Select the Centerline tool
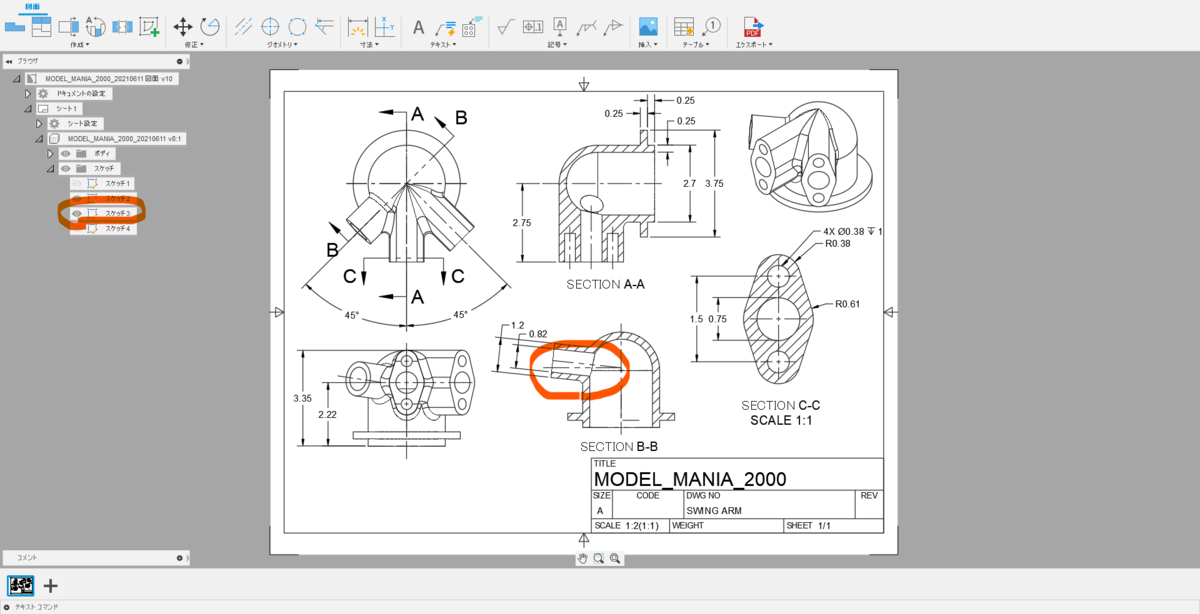The width and height of the screenshot is (1200, 614). 243,26
